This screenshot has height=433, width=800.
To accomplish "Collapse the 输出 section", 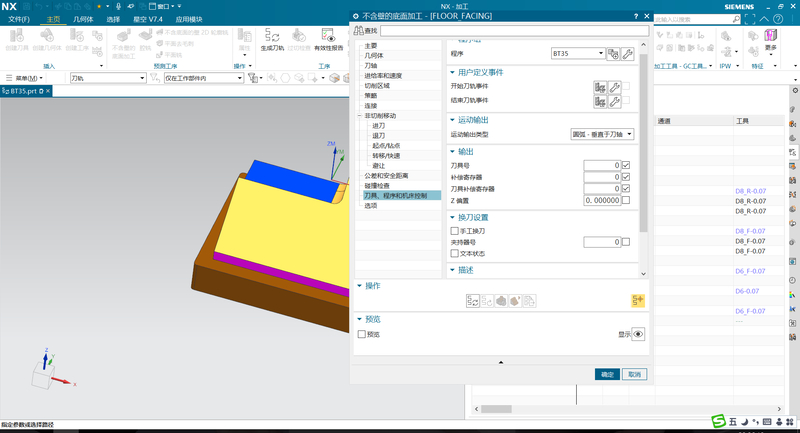I will point(452,151).
